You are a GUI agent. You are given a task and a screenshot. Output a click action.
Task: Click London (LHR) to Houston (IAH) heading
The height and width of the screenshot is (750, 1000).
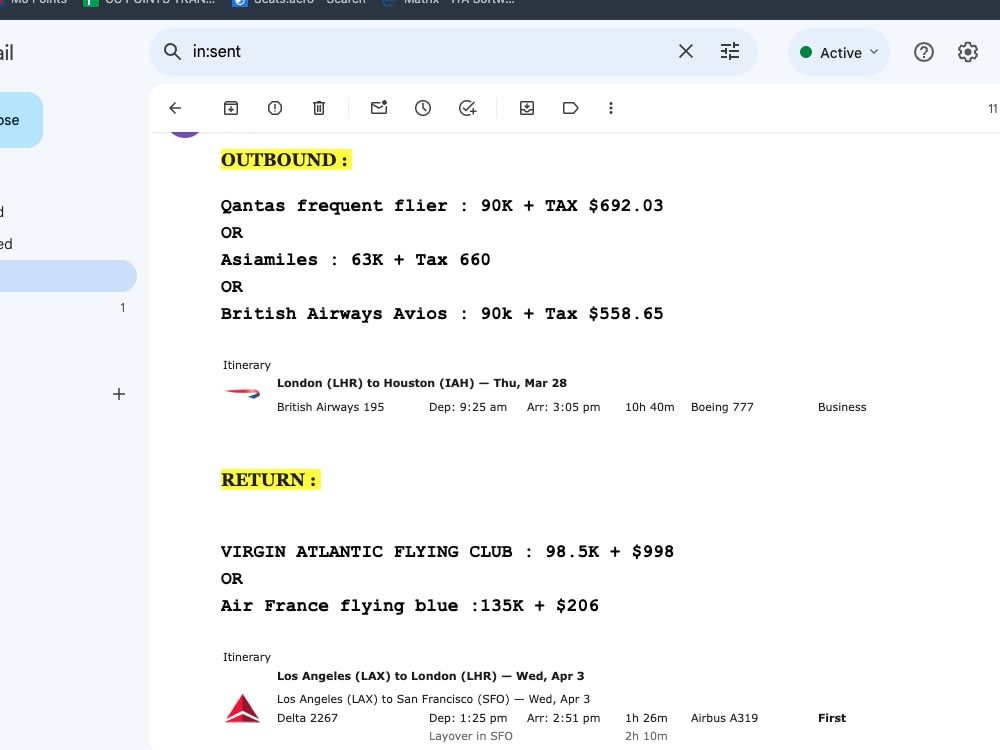pos(422,383)
